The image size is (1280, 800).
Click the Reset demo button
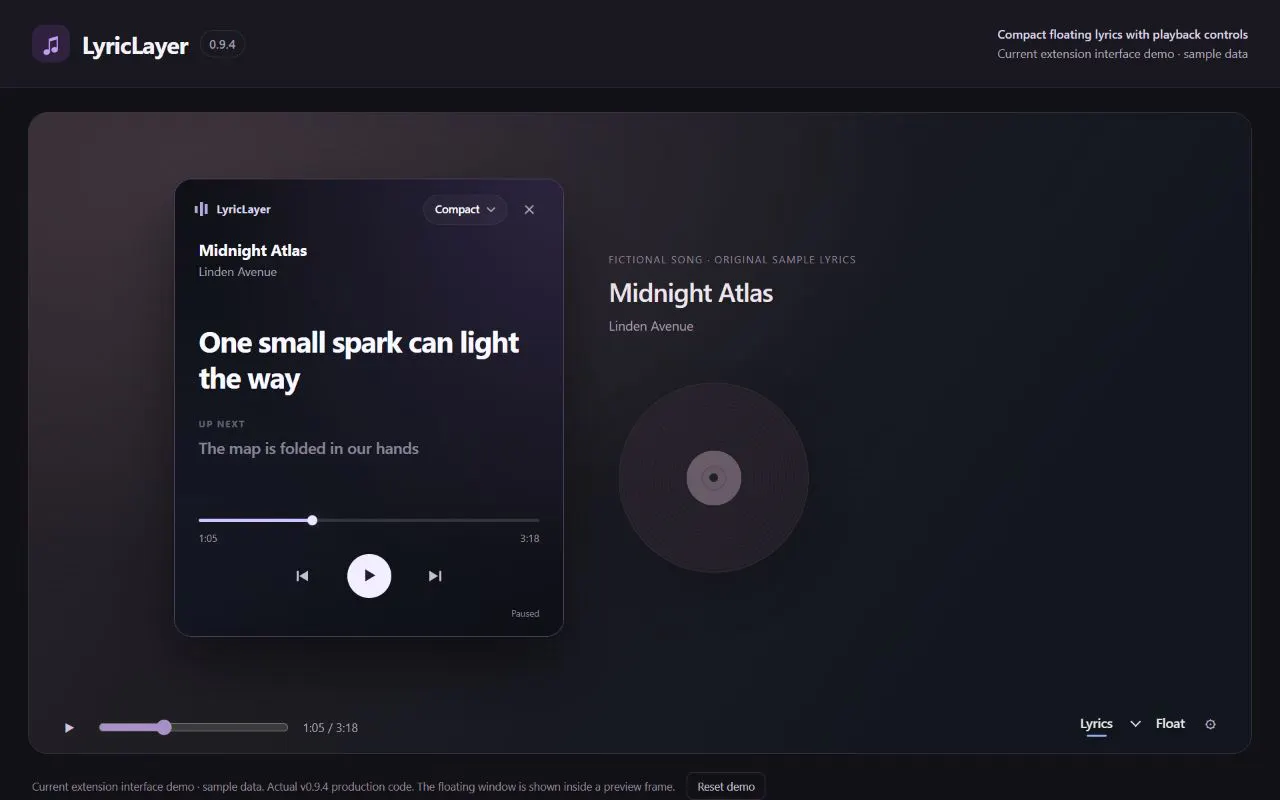coord(726,786)
